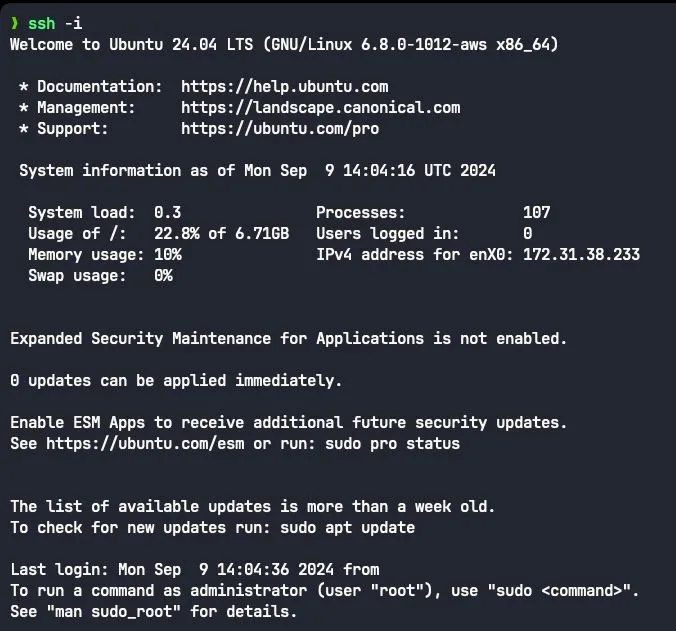Click the 'Support:' label
This screenshot has height=631, width=676.
click(x=72, y=129)
